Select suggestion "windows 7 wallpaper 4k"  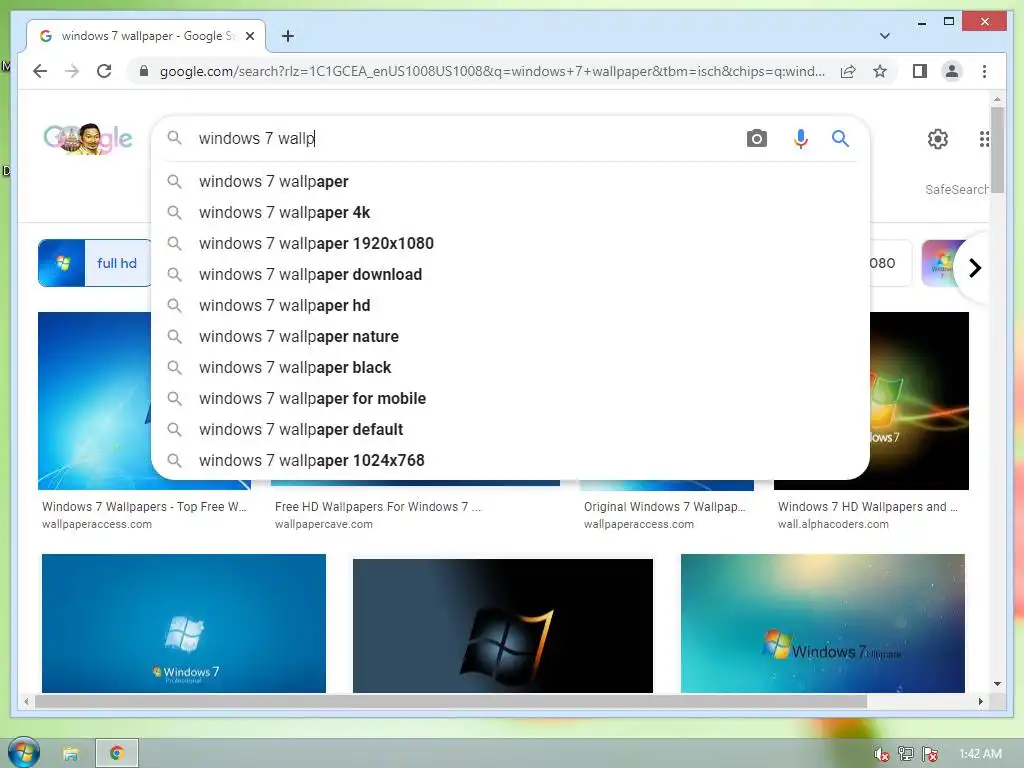click(x=510, y=212)
